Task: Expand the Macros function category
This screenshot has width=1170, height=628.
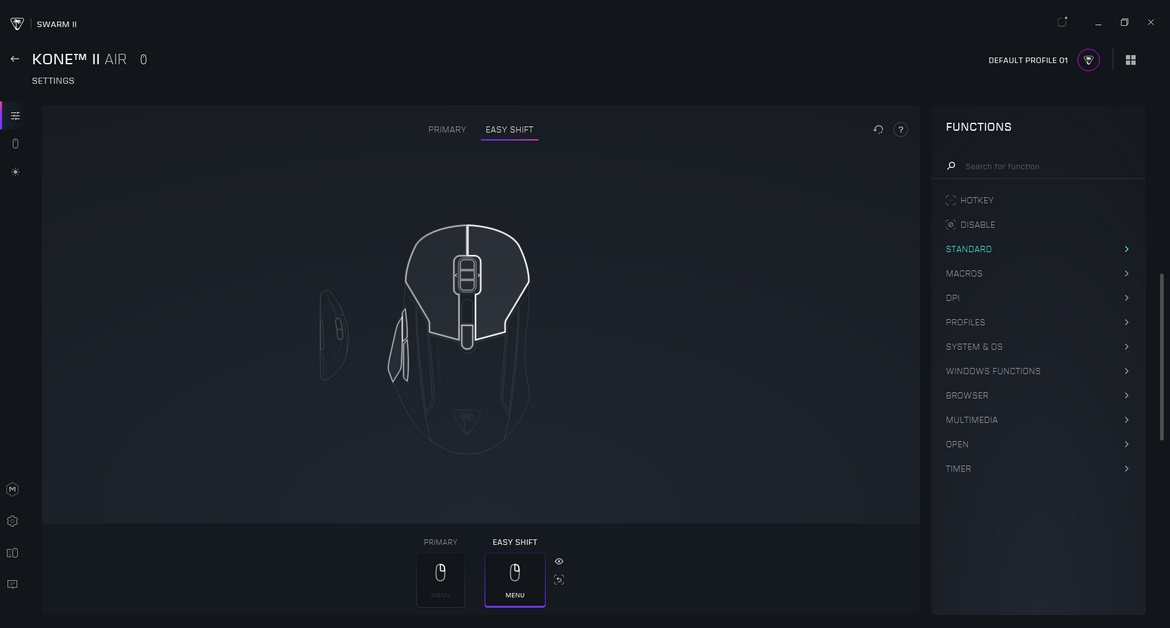Action: [1037, 273]
